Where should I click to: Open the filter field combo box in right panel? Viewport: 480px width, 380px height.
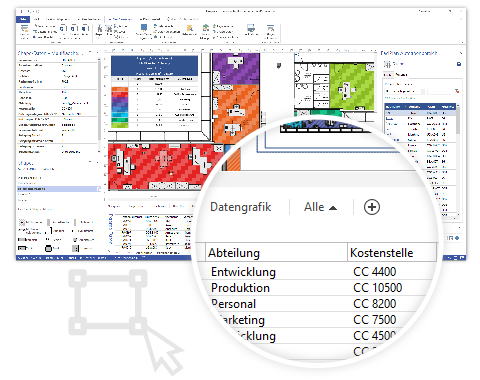(405, 91)
